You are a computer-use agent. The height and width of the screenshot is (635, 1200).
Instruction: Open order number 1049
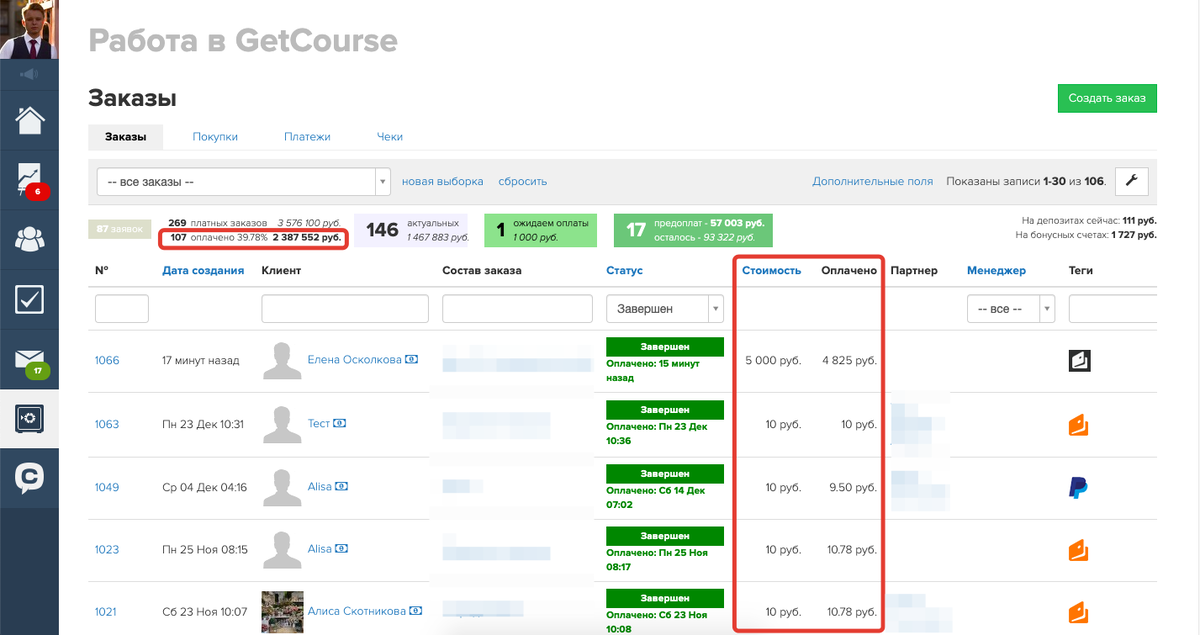[x=107, y=487]
